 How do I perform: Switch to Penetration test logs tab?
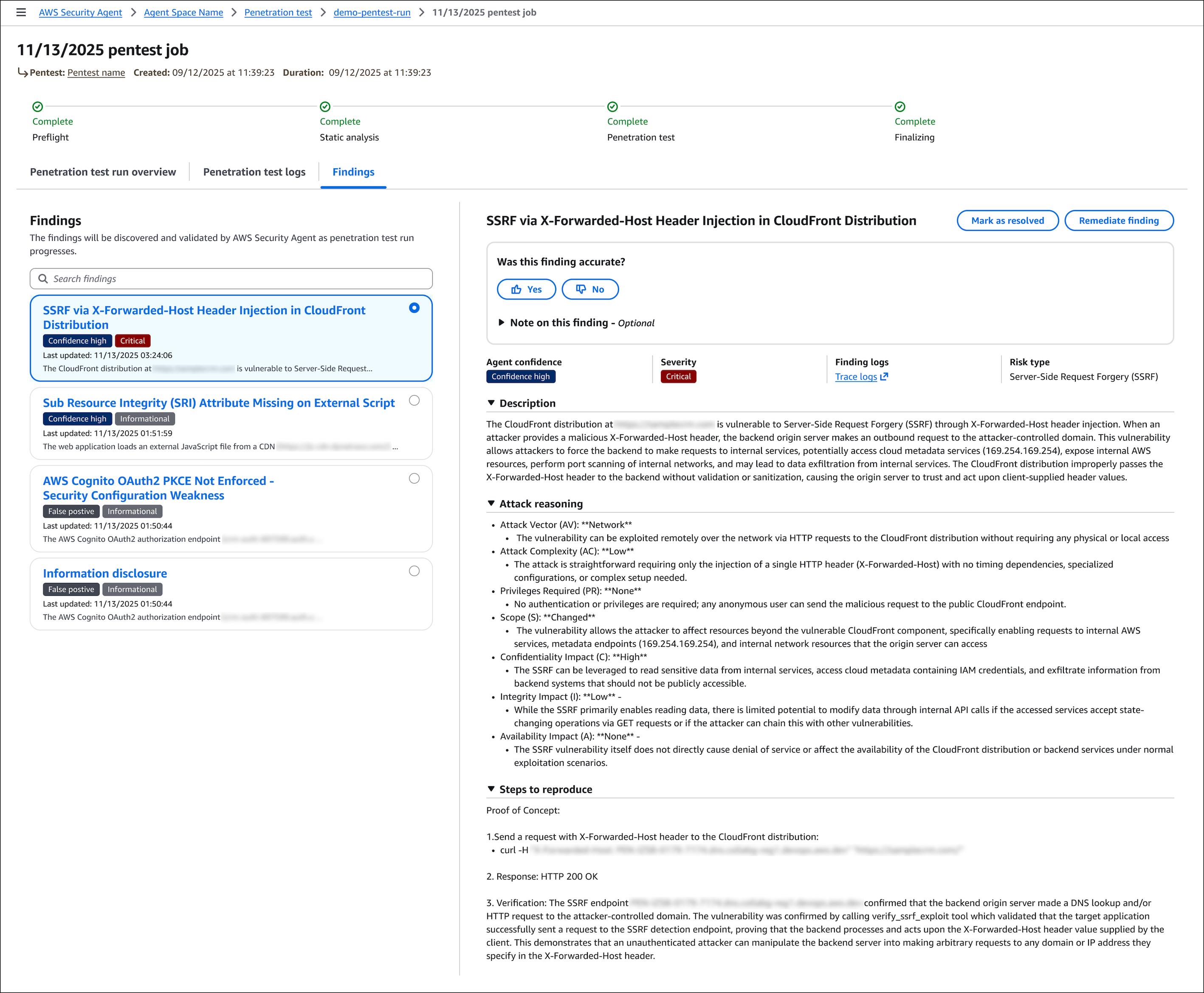[x=254, y=172]
